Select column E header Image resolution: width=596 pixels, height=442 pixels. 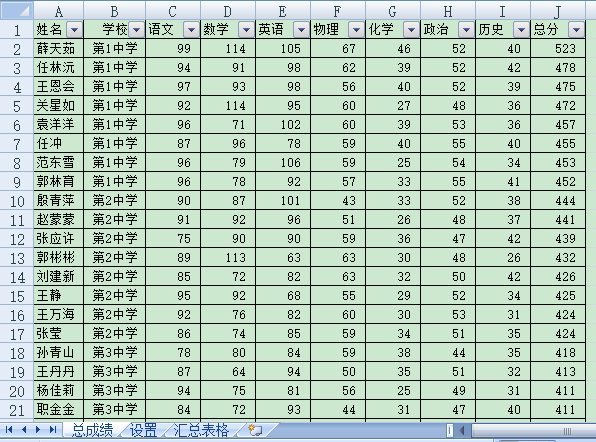coord(283,11)
